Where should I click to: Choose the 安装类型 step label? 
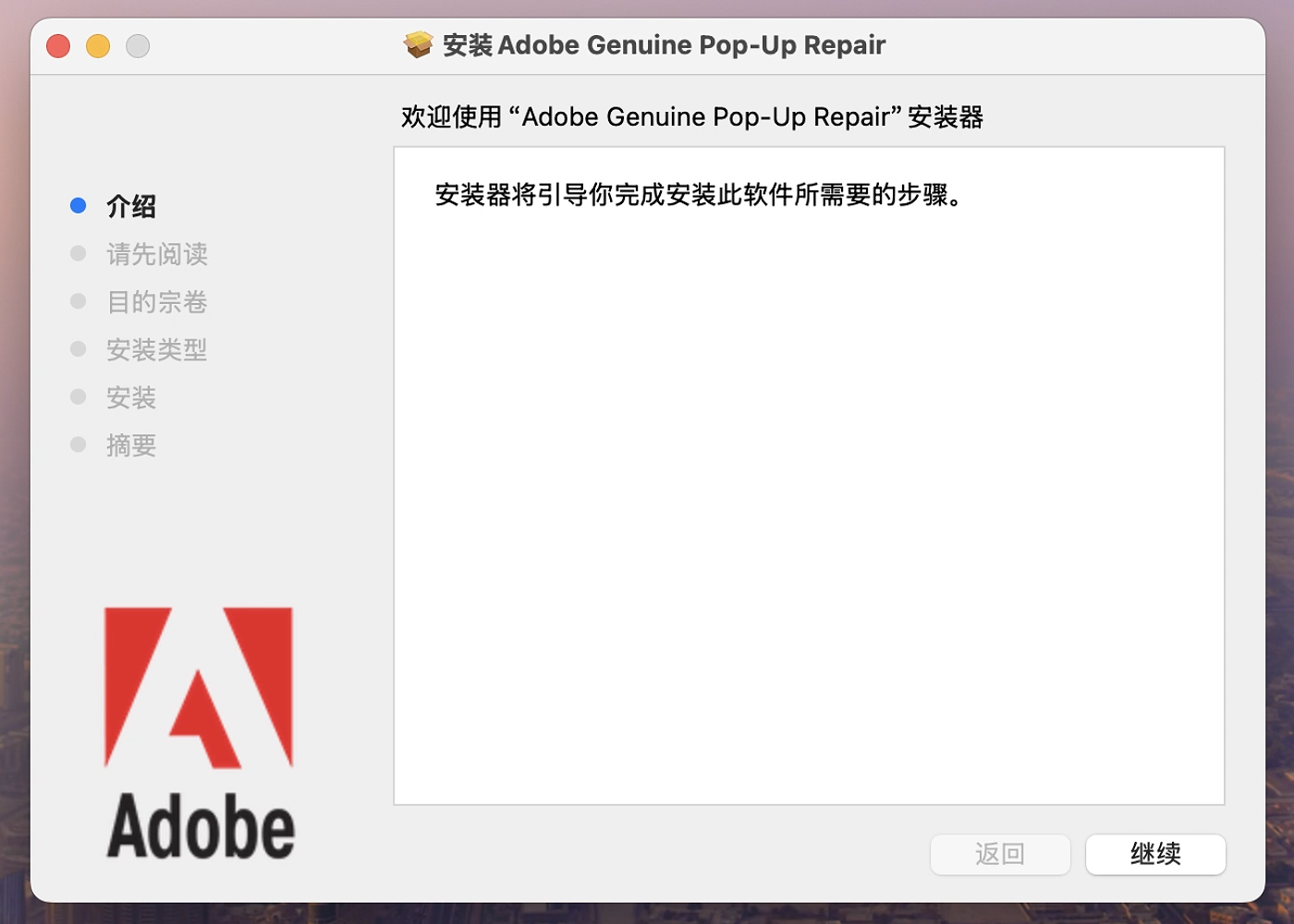157,350
